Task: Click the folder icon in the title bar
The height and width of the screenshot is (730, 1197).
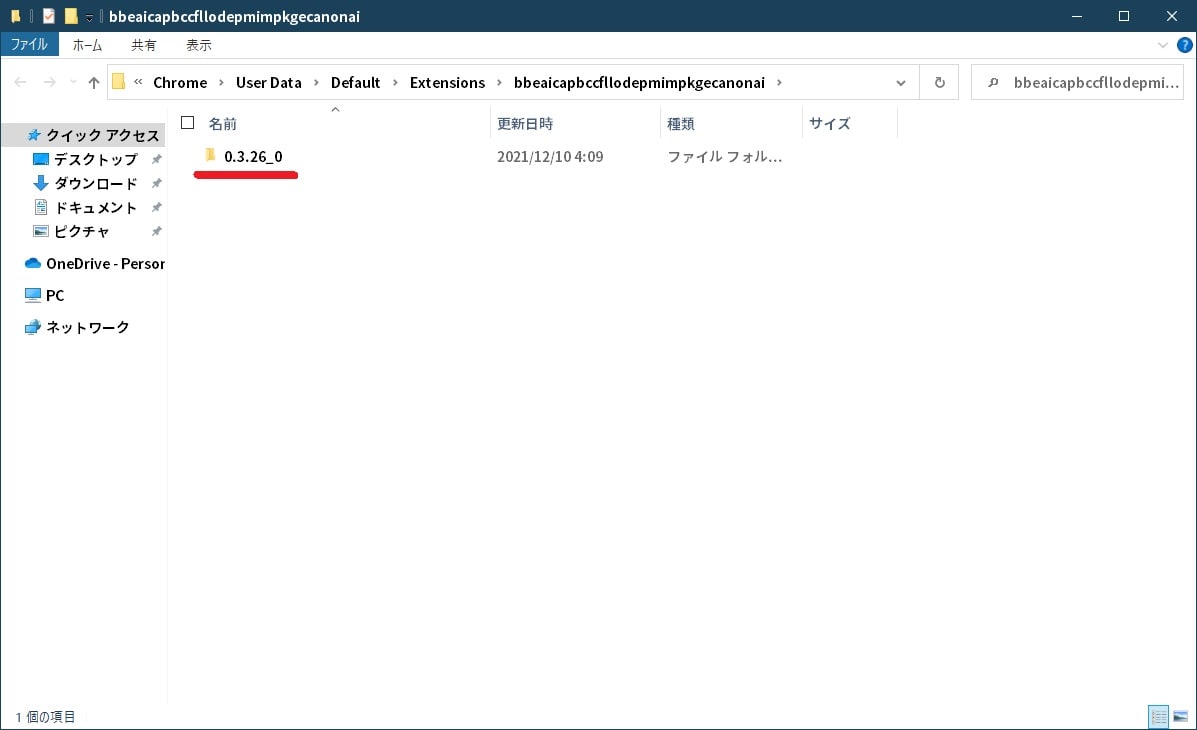Action: point(15,16)
